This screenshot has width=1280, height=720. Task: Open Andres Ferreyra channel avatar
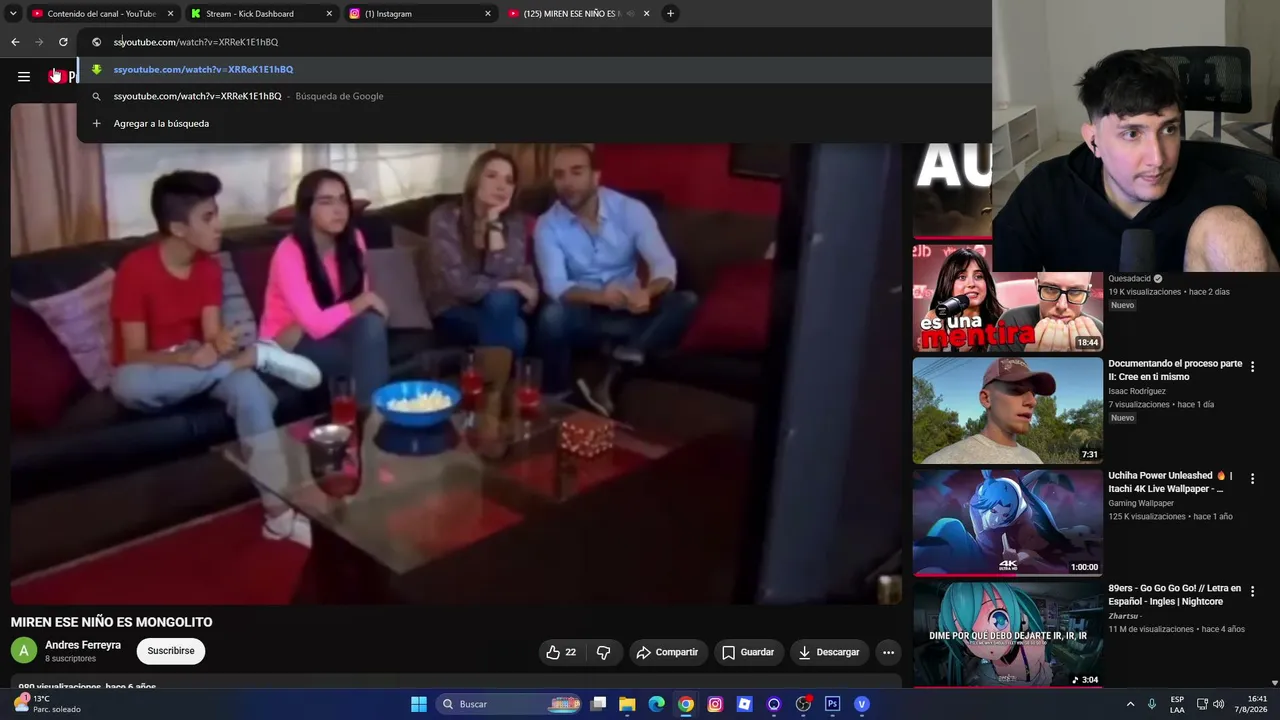click(24, 651)
